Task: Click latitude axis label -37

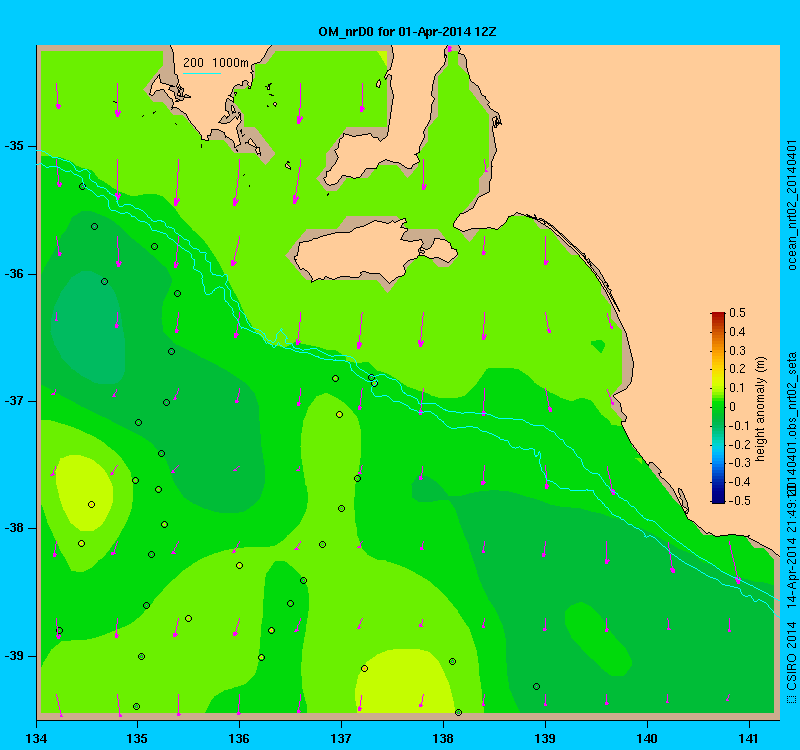Action: tap(14, 401)
